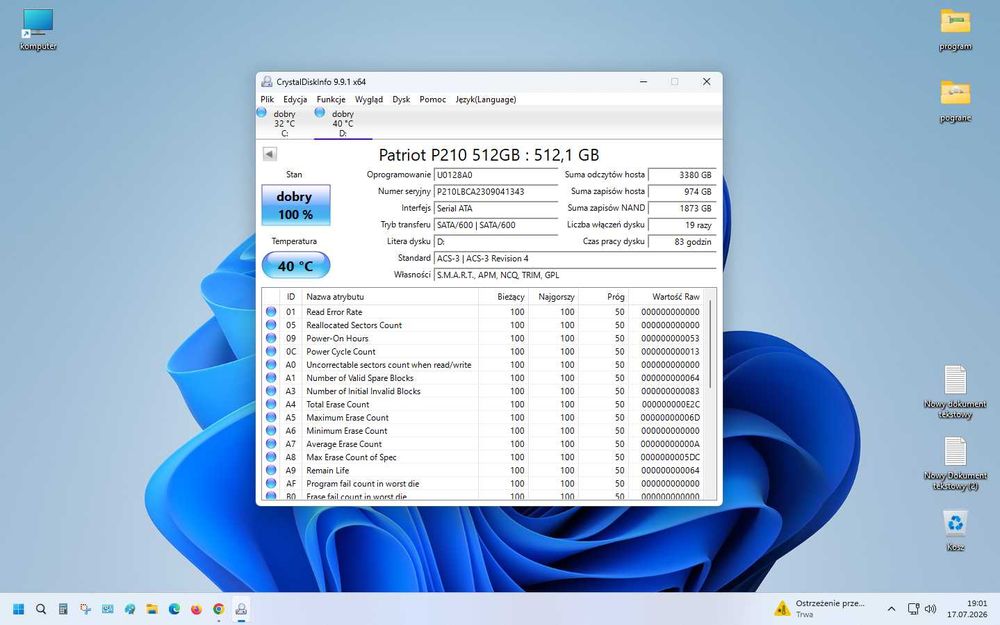This screenshot has height=625, width=1000.
Task: Click the dobry 100 % health status button
Action: click(296, 205)
